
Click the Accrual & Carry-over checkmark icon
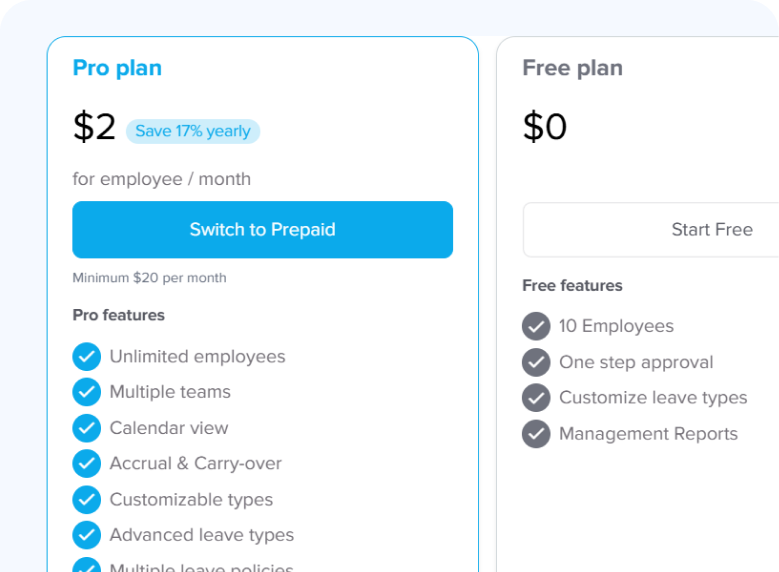point(87,464)
